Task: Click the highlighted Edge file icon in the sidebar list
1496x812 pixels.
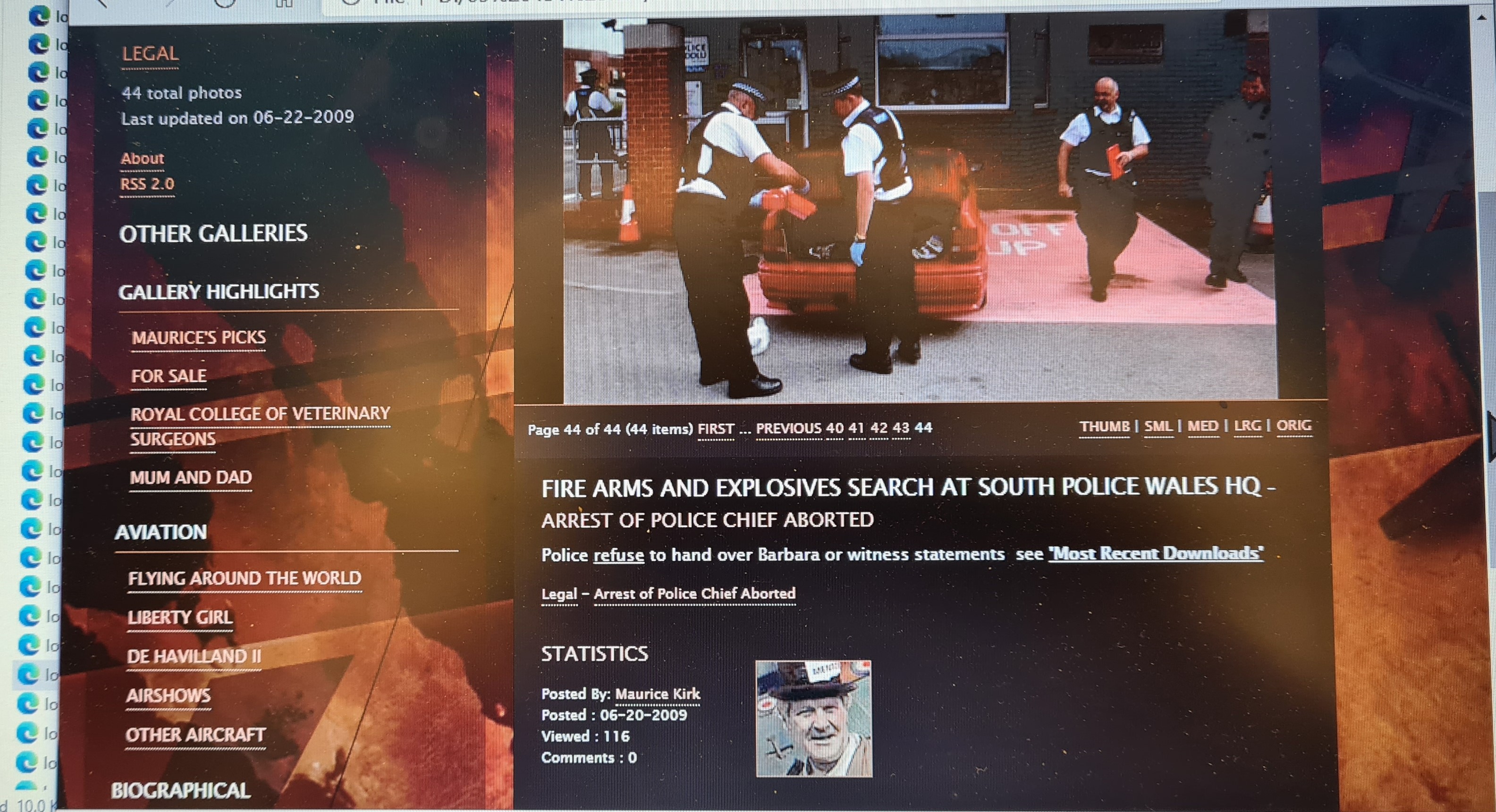Action: click(x=27, y=675)
